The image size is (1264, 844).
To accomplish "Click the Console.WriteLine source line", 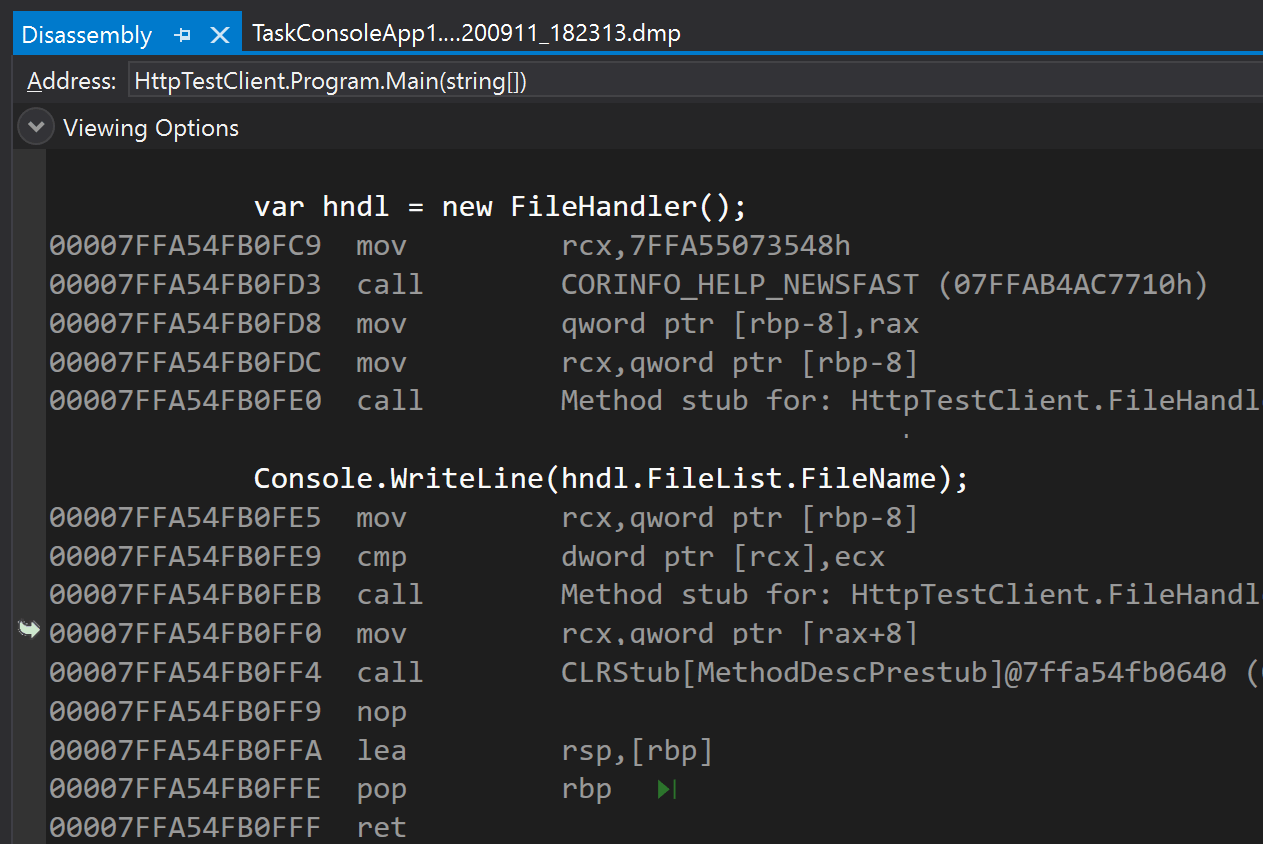I will [x=608, y=478].
